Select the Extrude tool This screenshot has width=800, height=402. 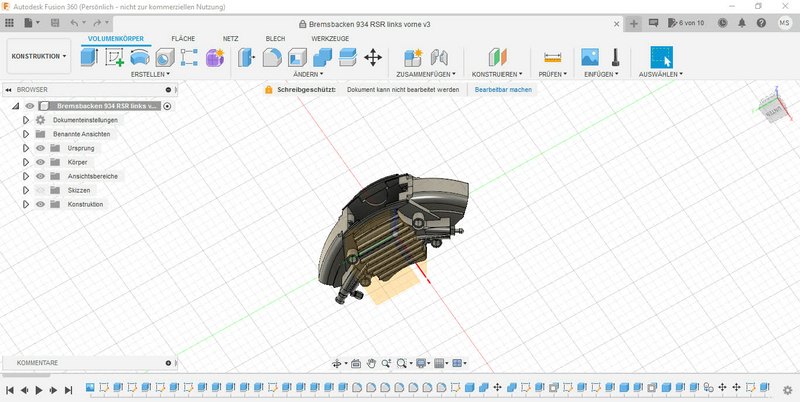pyautogui.click(x=89, y=57)
